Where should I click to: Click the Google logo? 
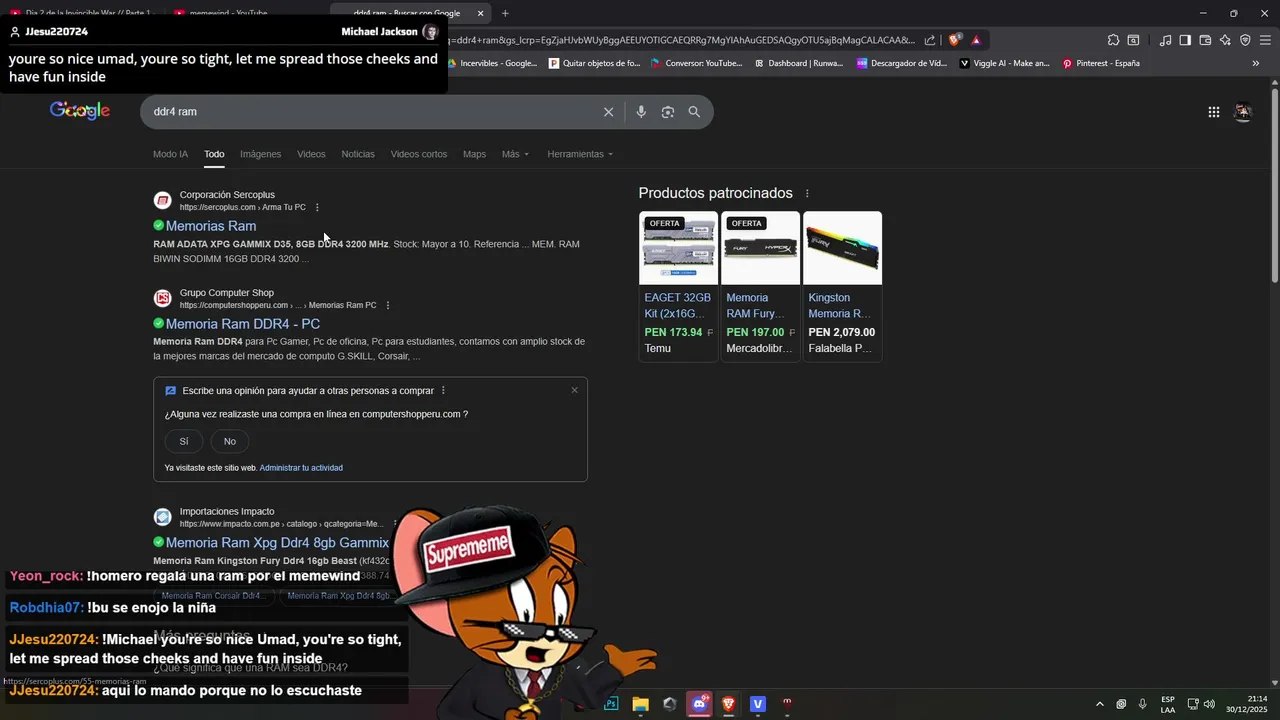tap(80, 111)
